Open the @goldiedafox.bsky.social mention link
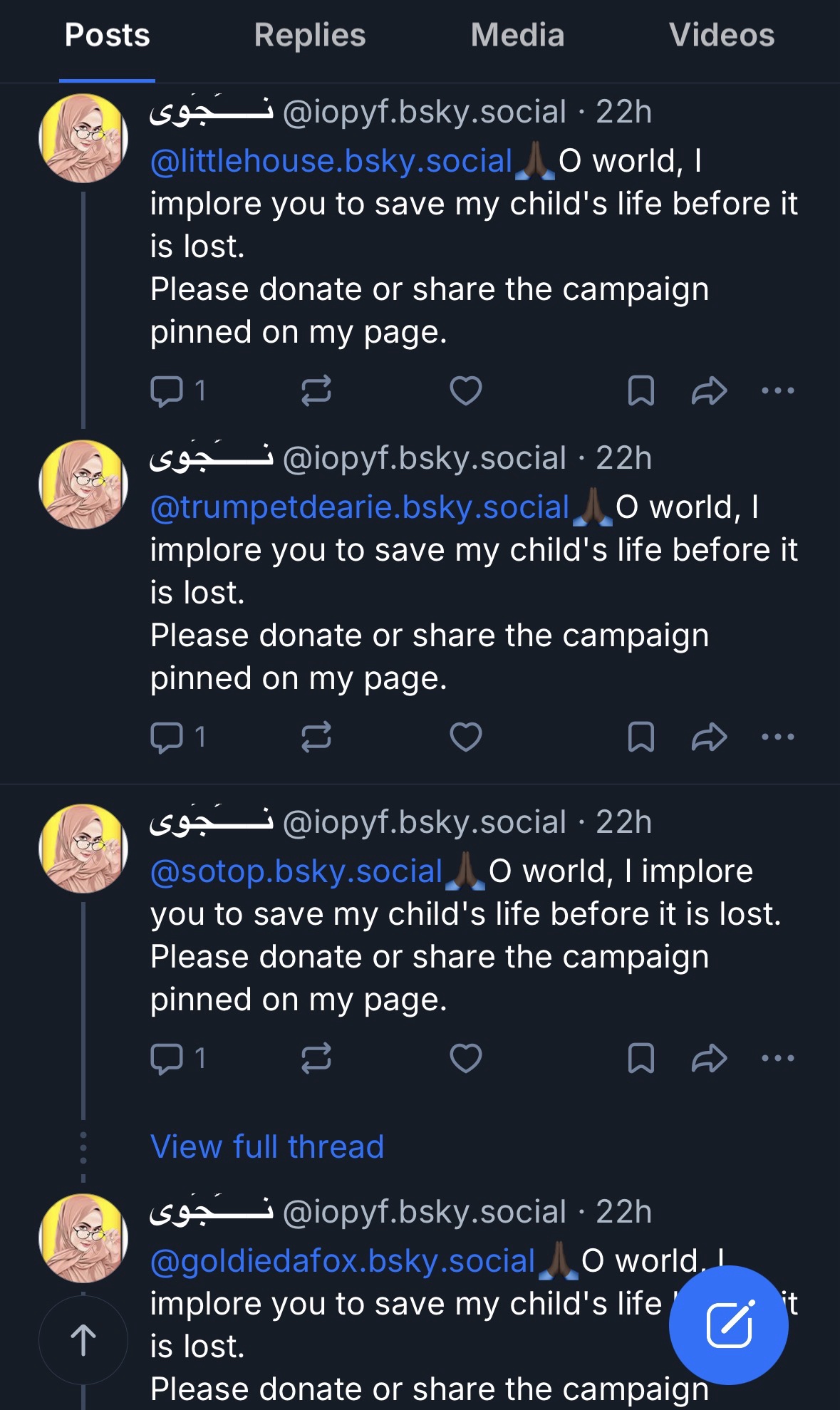Image resolution: width=840 pixels, height=1410 pixels. click(x=343, y=1261)
